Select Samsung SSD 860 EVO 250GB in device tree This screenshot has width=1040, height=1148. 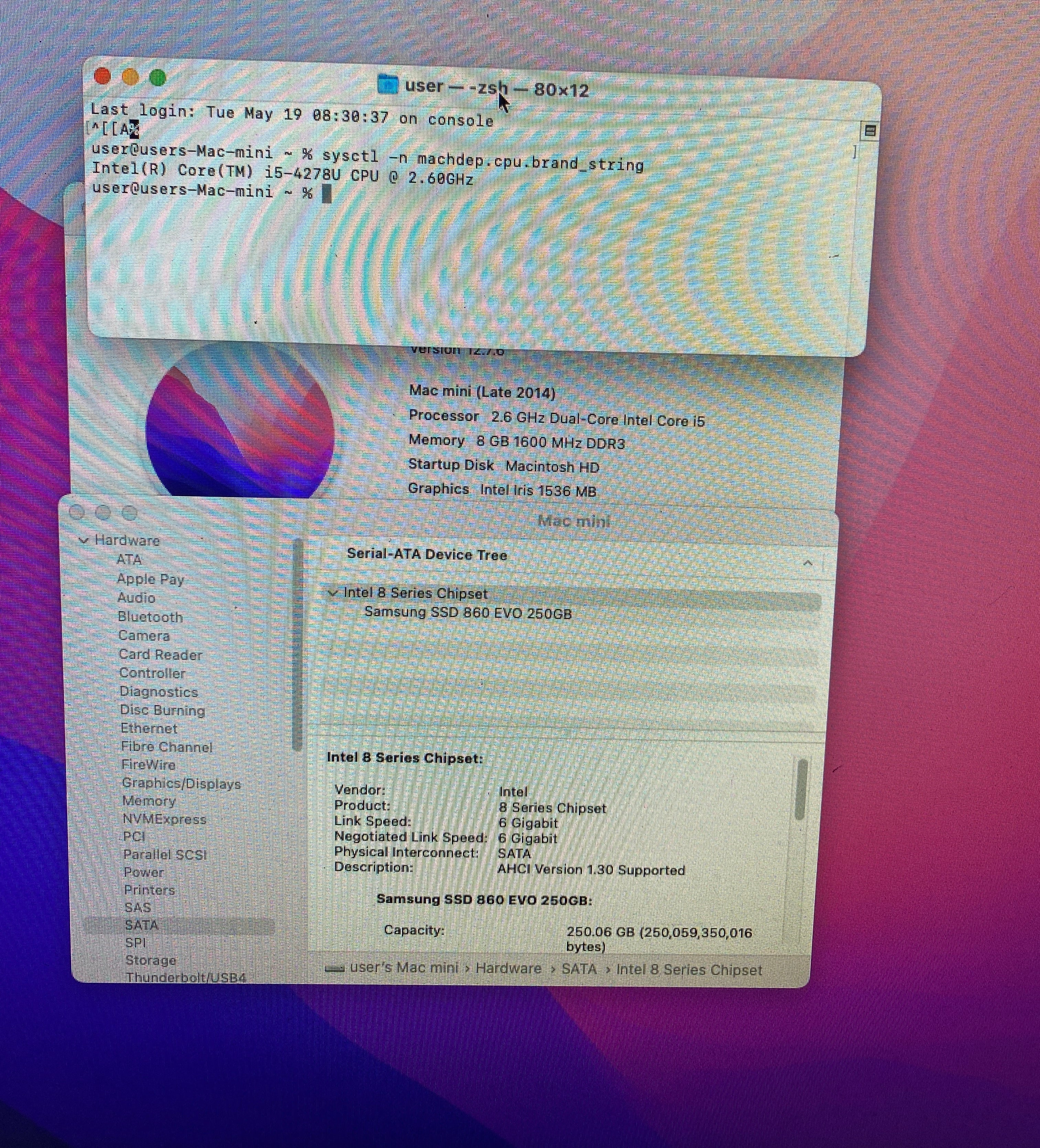(x=468, y=613)
